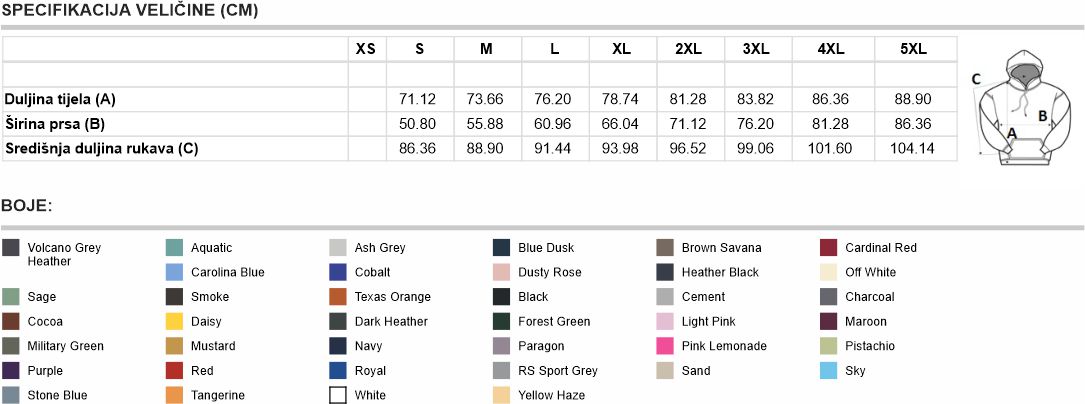This screenshot has width=1085, height=404.
Task: Click the Tangerine color swatch
Action: [174, 395]
